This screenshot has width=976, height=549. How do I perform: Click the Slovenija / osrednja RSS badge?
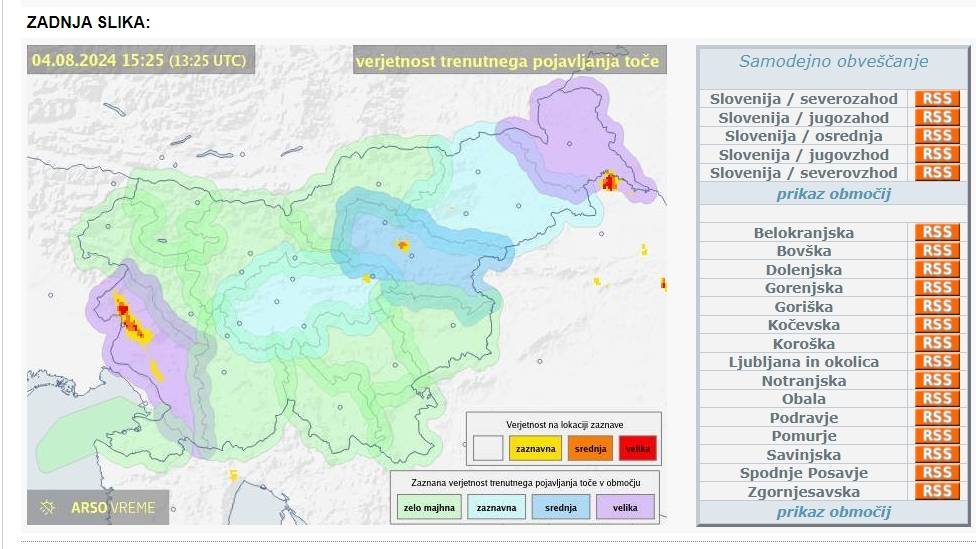pos(936,136)
